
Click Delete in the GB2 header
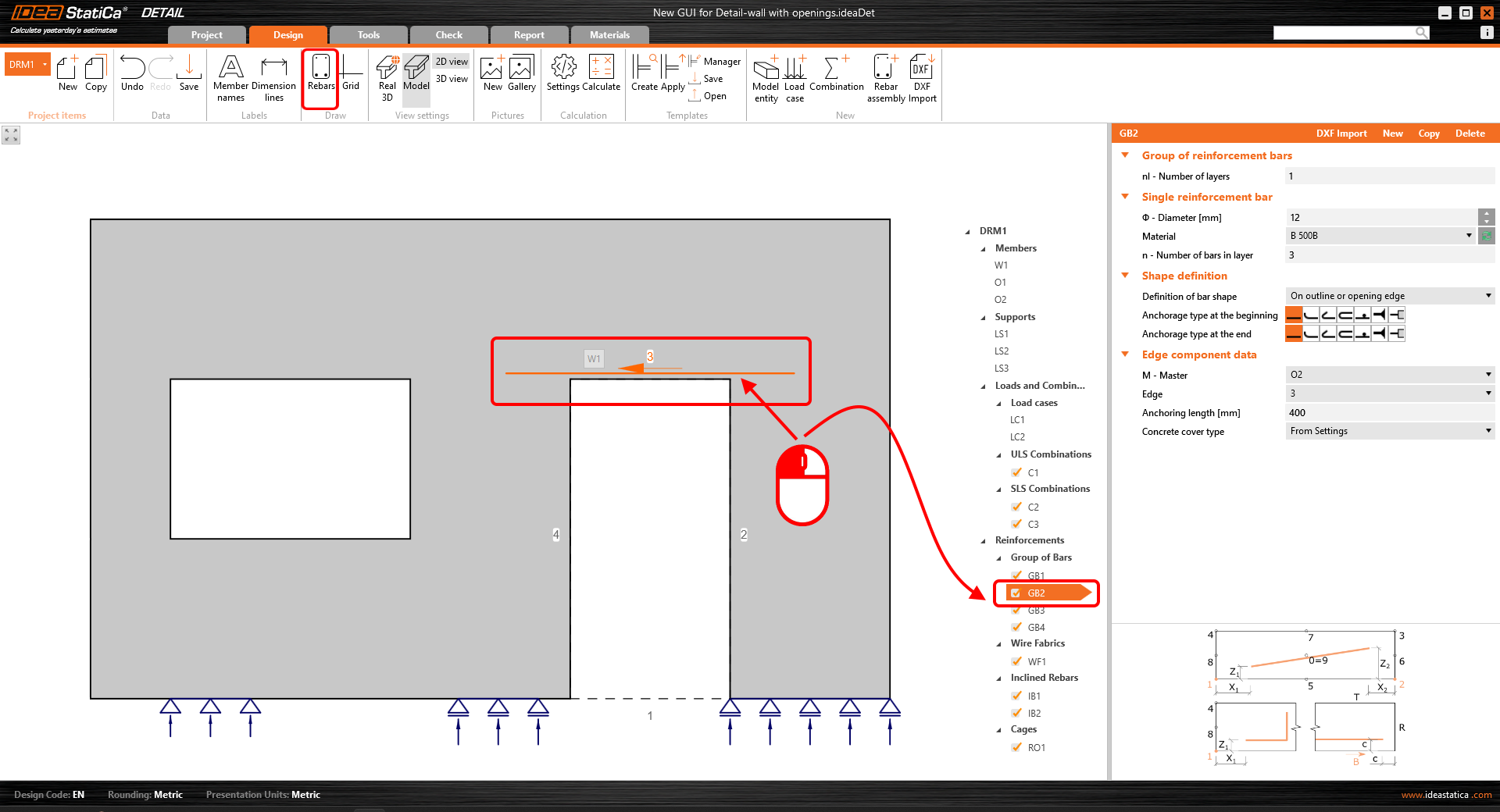(1470, 134)
